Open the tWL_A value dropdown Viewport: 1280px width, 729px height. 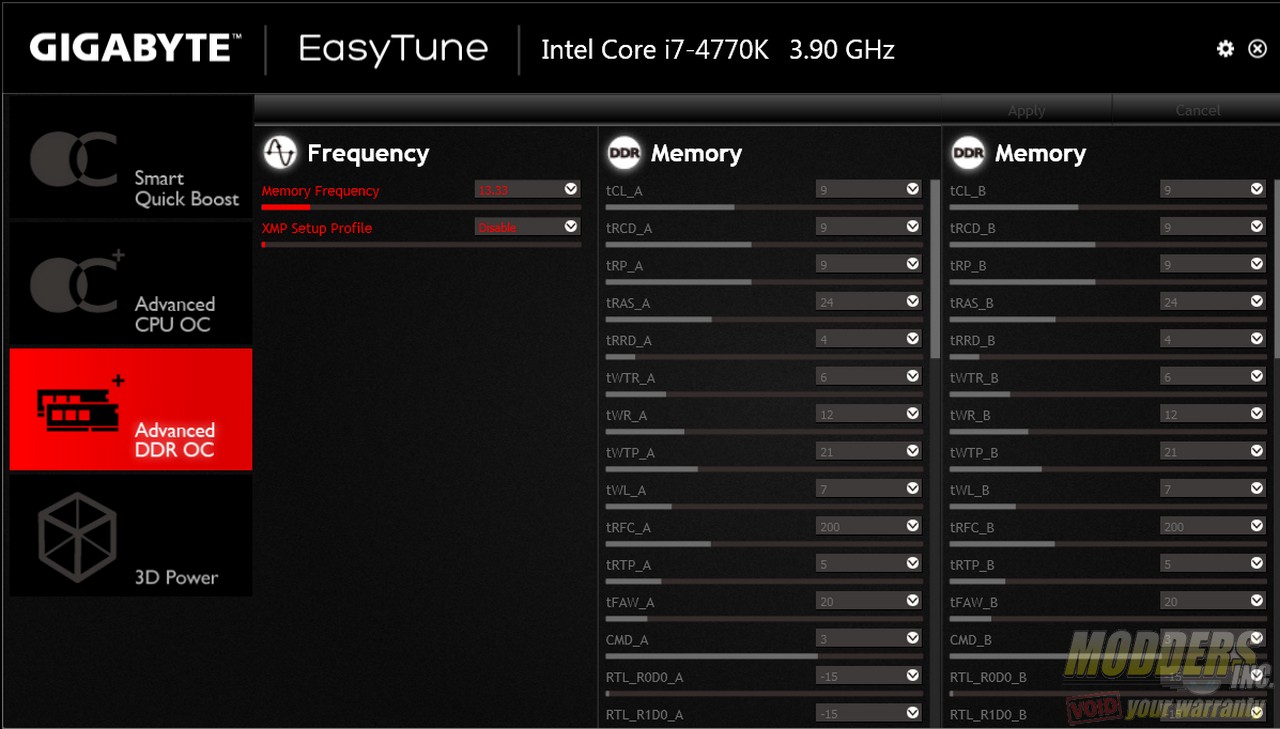pyautogui.click(x=868, y=489)
